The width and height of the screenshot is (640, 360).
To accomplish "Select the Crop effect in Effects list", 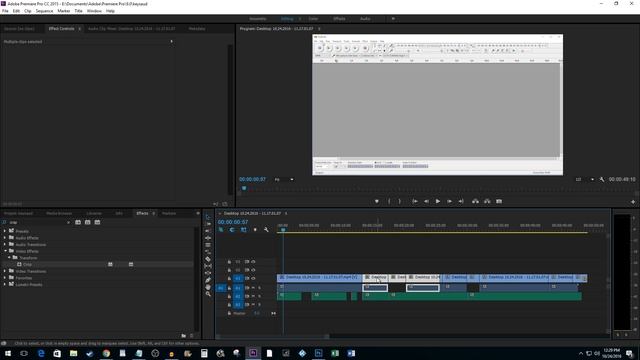I will coord(27,264).
